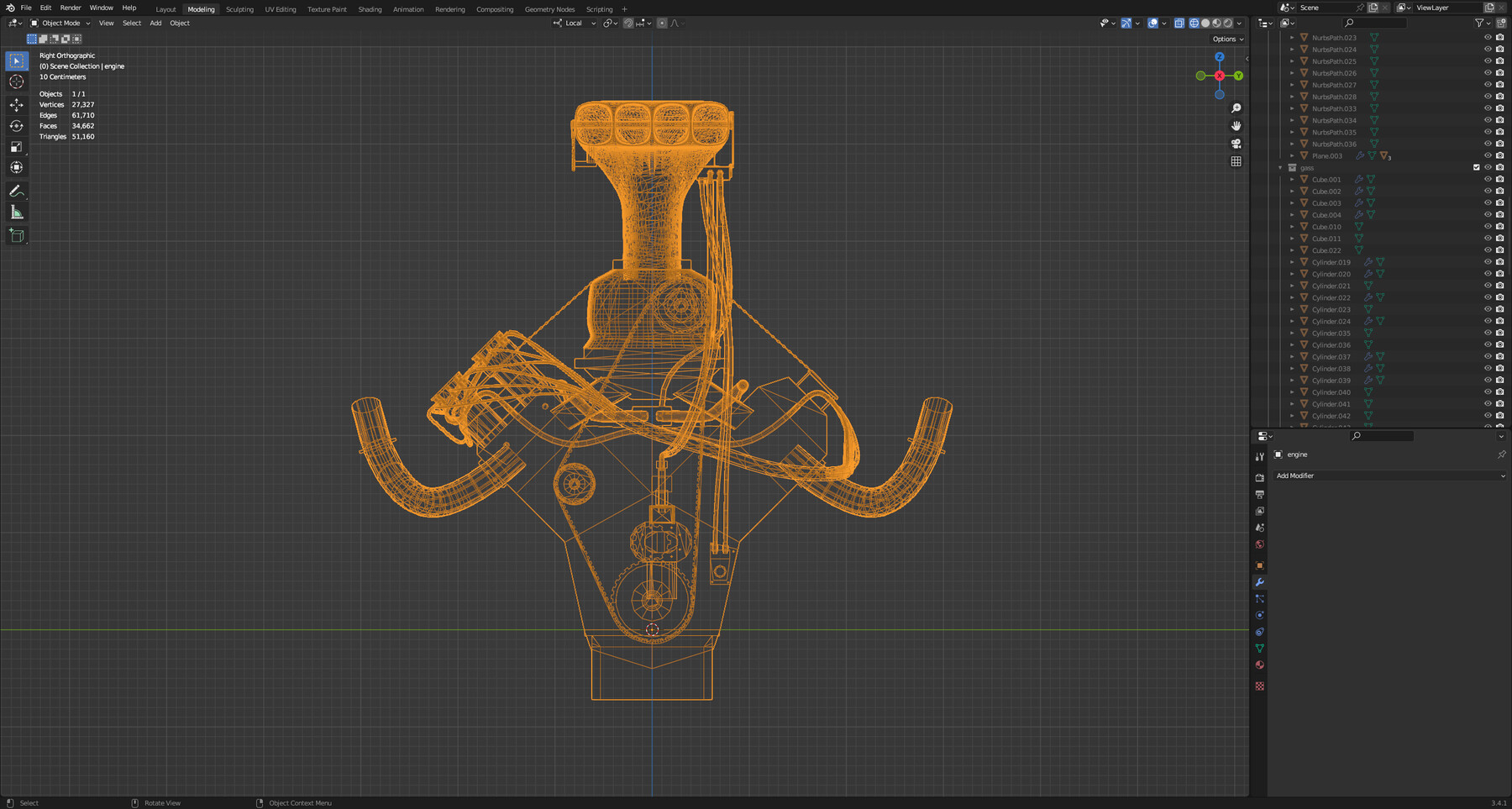The height and width of the screenshot is (809, 1512).
Task: Hide NurbsPath.023 with its eye icon
Action: pyautogui.click(x=1488, y=38)
